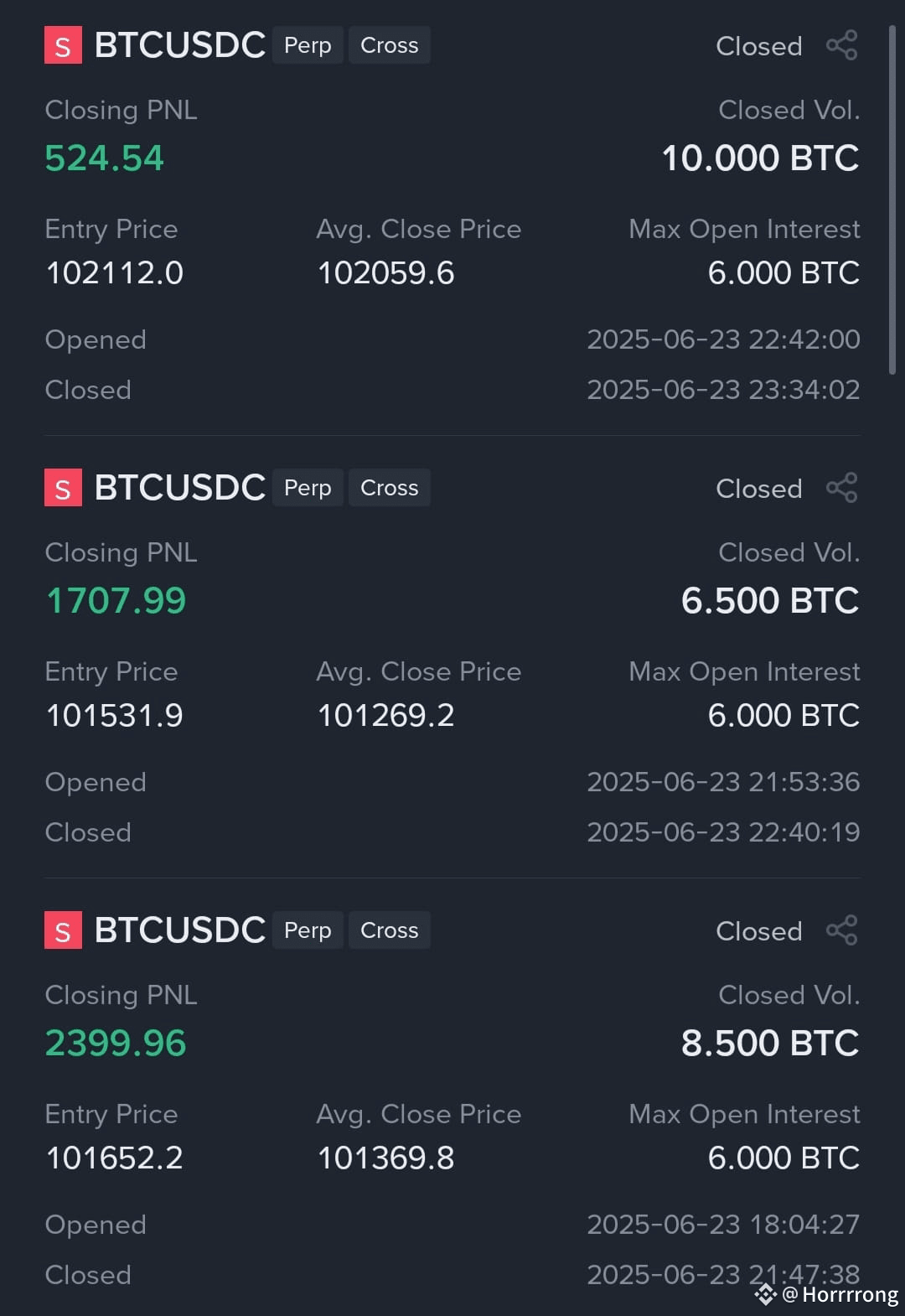Share the 1707.99 PNL position
Viewport: 905px width, 1316px height.
pos(842,488)
